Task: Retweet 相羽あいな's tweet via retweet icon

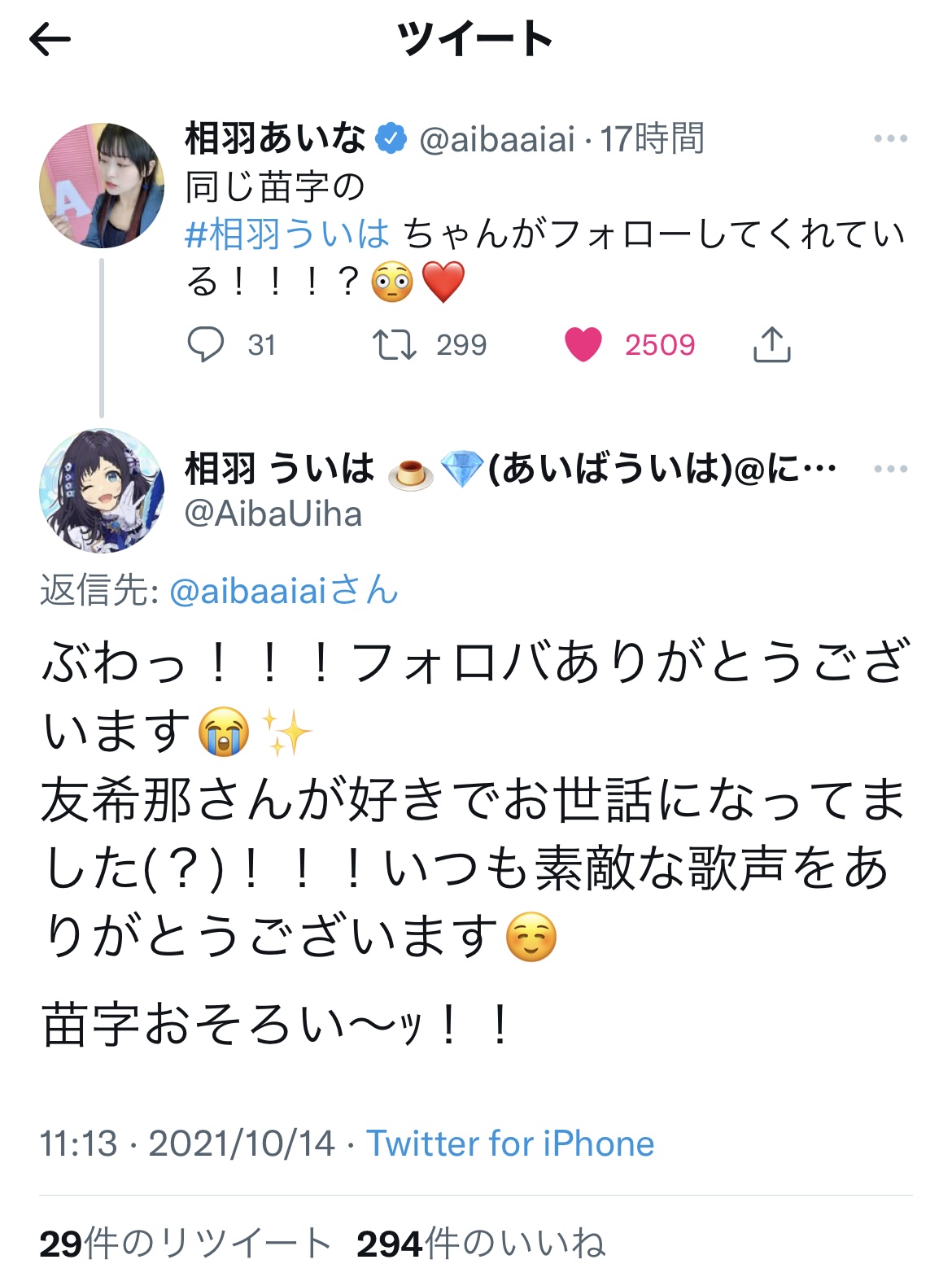Action: 395,344
